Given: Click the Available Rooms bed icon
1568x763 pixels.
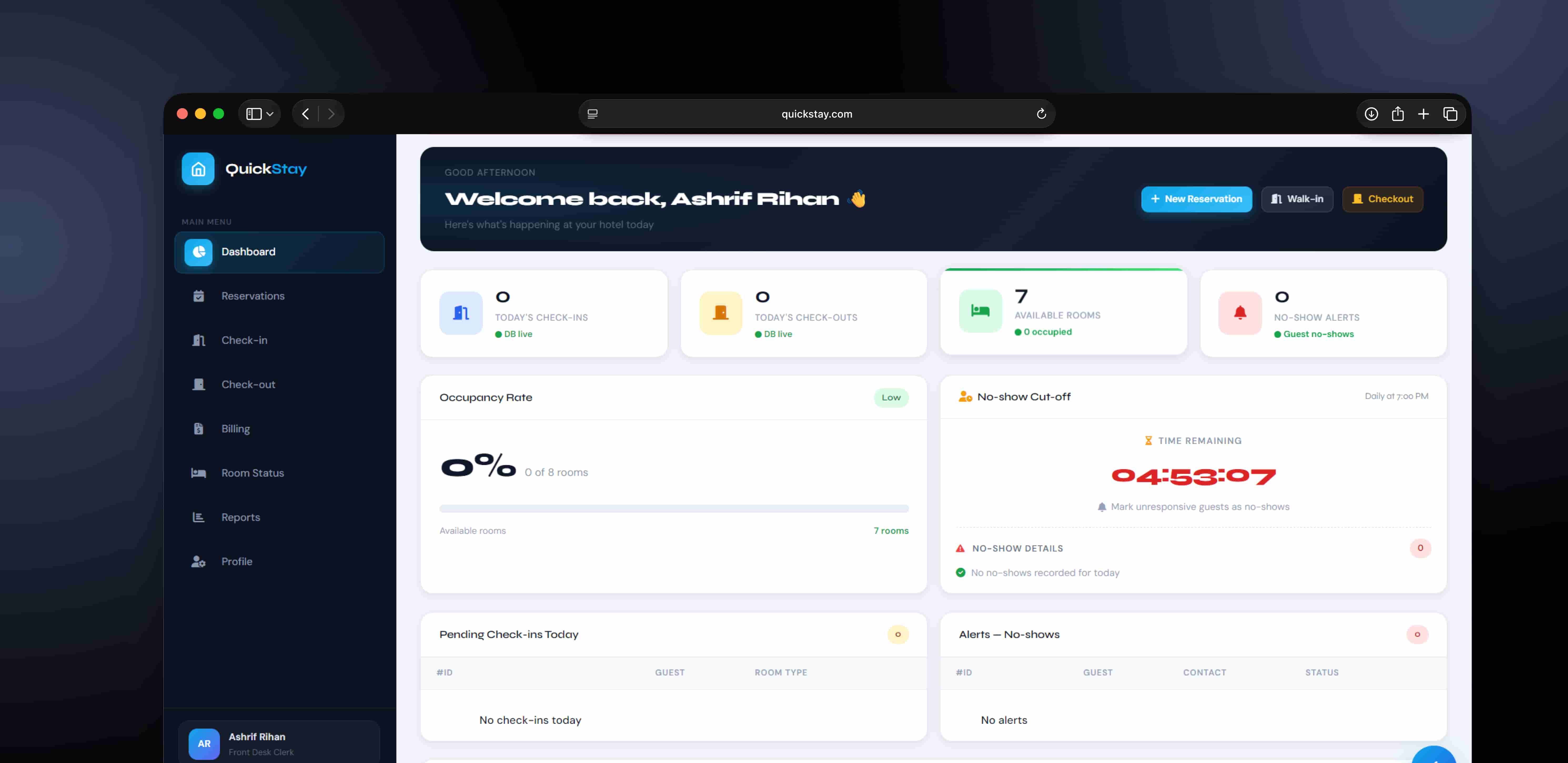Looking at the screenshot, I should pos(980,311).
